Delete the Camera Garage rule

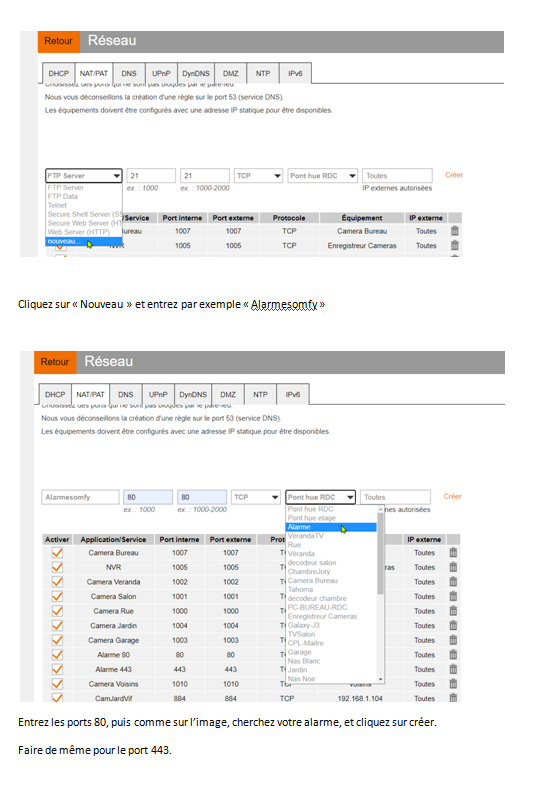click(453, 640)
